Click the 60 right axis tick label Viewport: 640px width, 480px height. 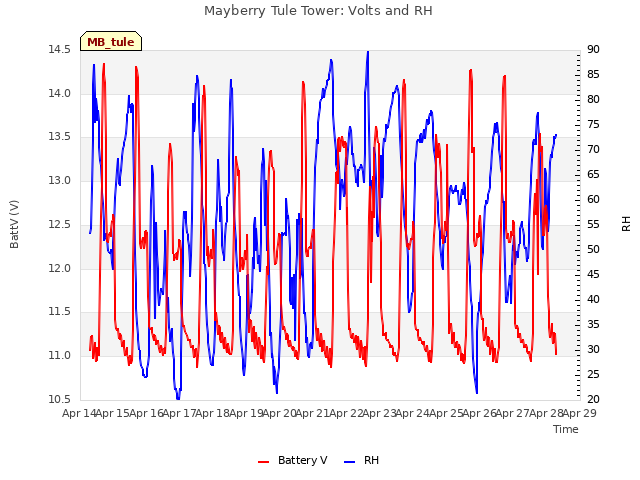(x=593, y=200)
